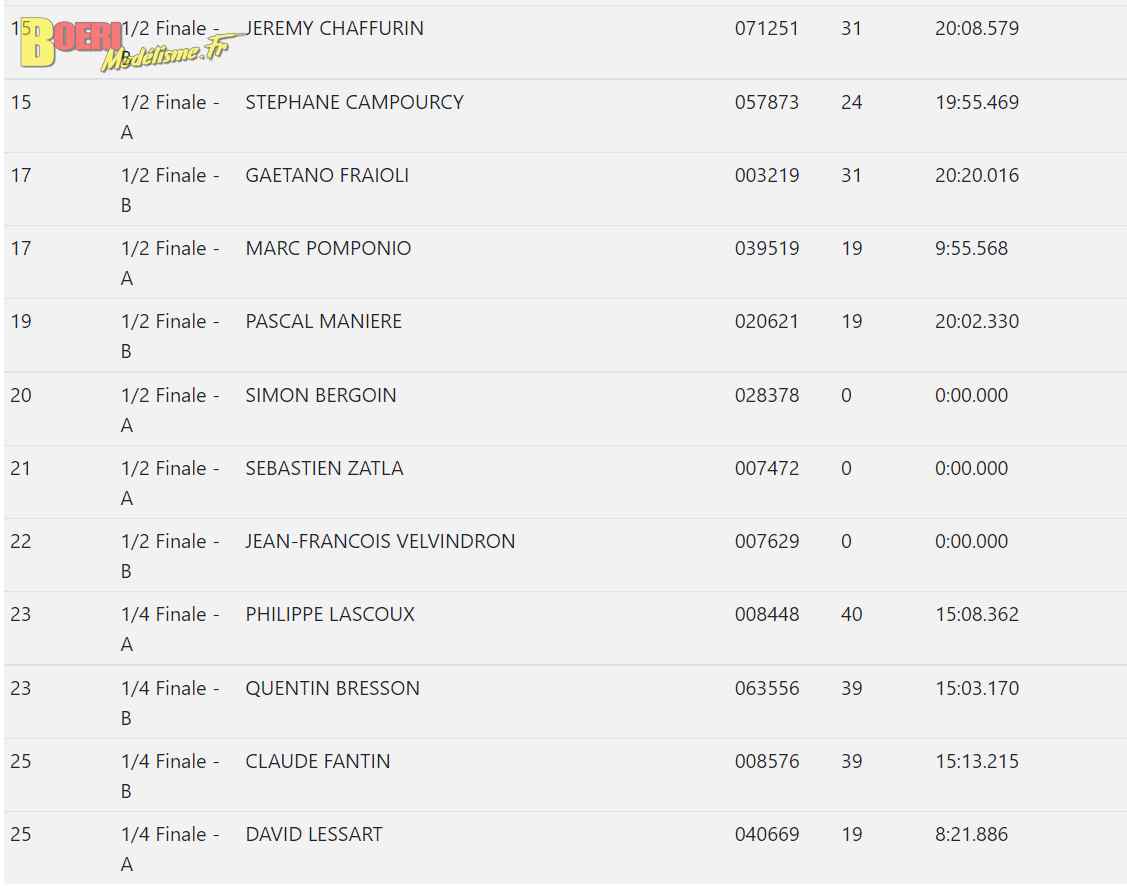This screenshot has width=1127, height=886.
Task: Select GAETANO FRAIOLI entry
Action: (327, 175)
